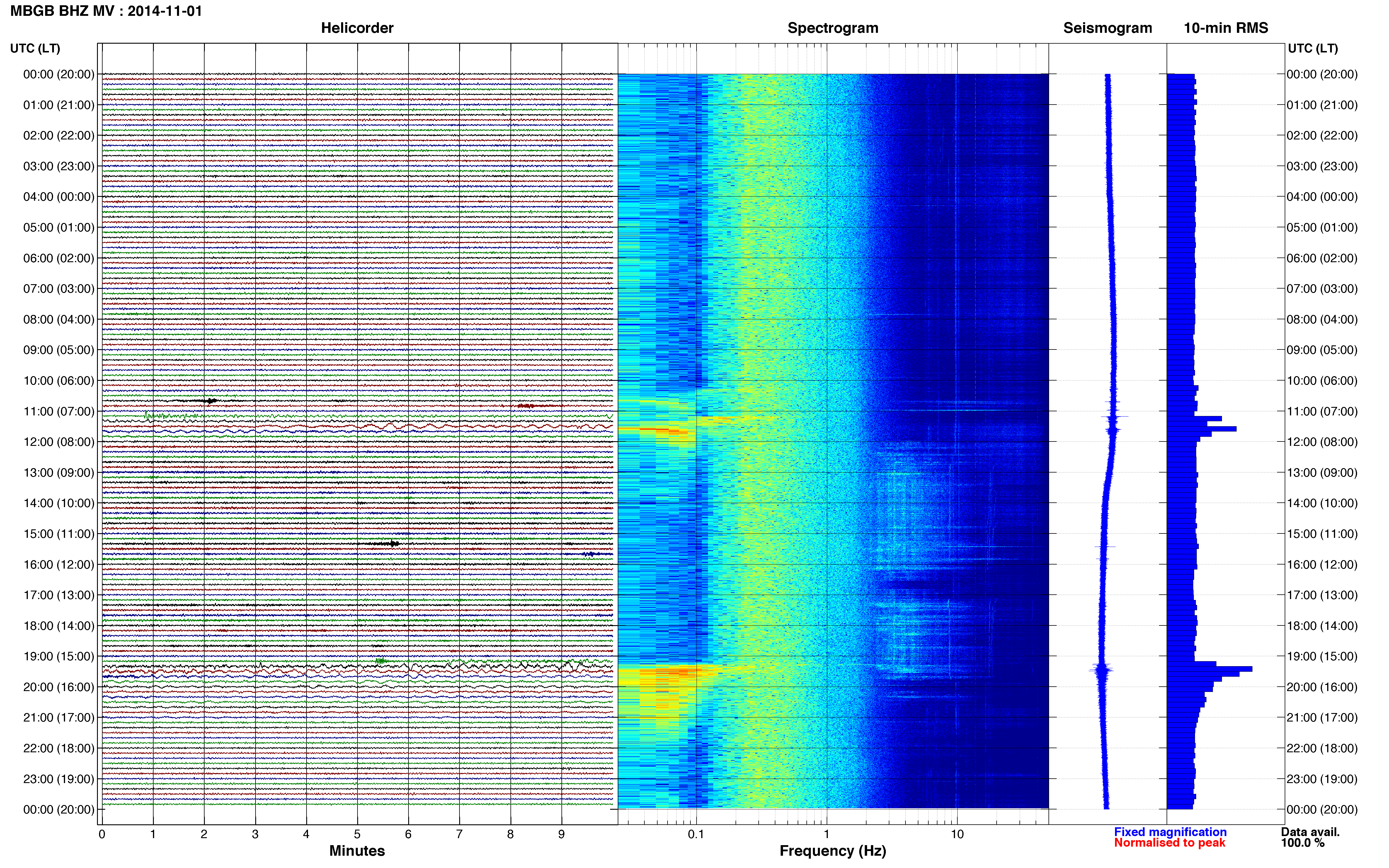Click Helicorder-side time label '05:00 (01:00)'

[59, 227]
